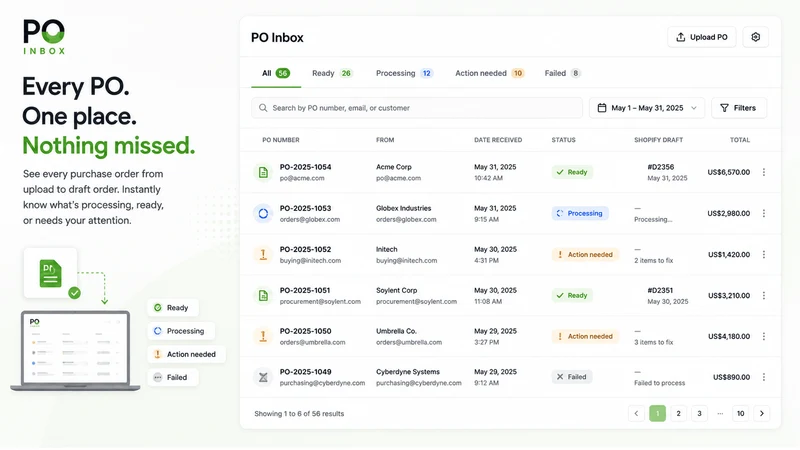Click Soylent Corp sender name
Screen dimensions: 800x450
pyautogui.click(x=396, y=290)
